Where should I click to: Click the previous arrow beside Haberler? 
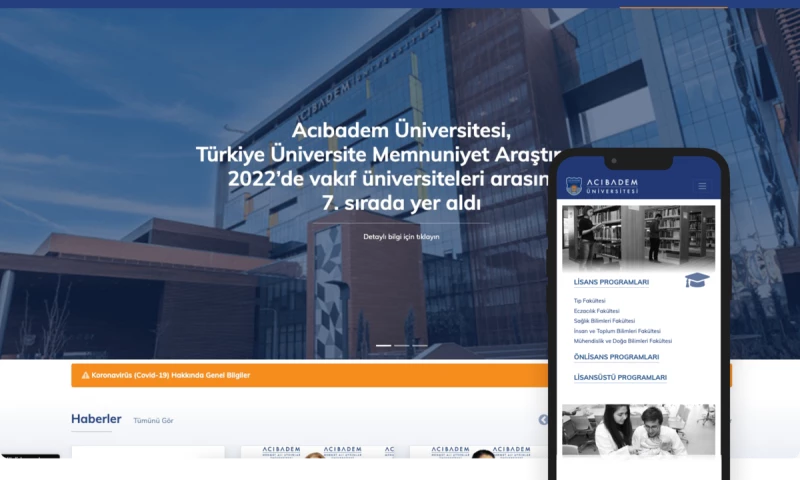click(x=543, y=419)
